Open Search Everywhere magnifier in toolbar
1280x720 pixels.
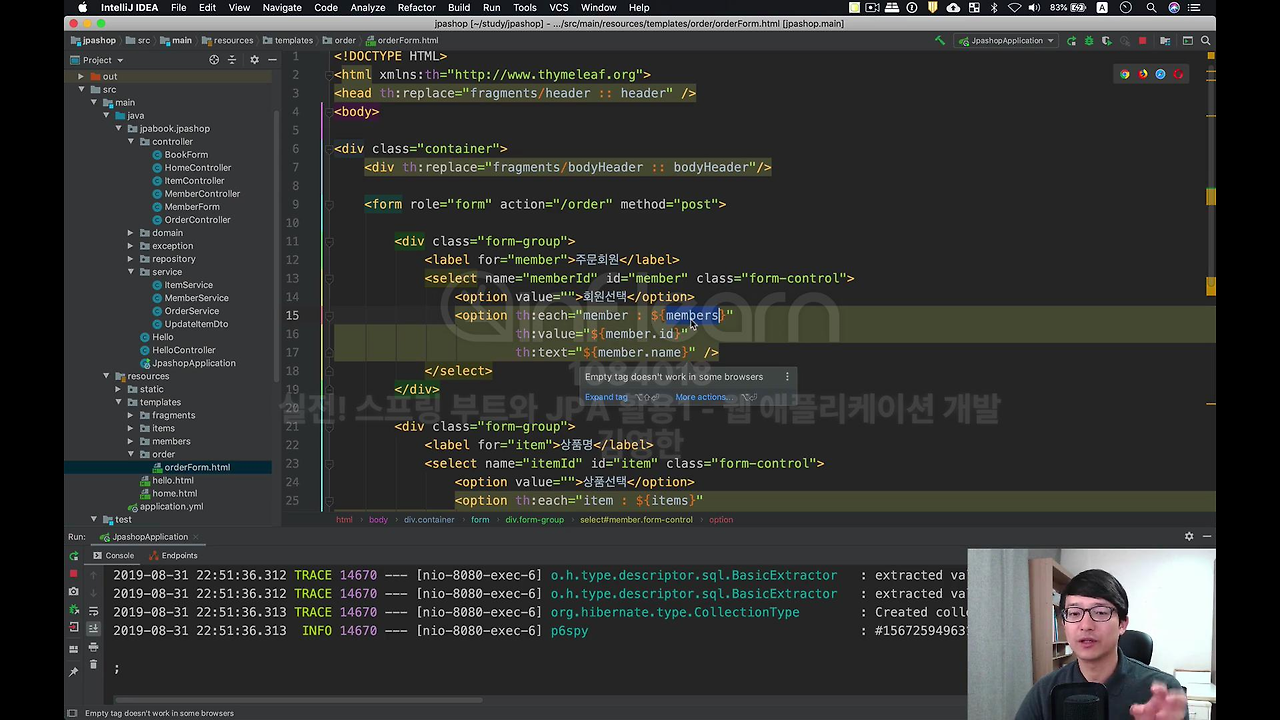1206,41
